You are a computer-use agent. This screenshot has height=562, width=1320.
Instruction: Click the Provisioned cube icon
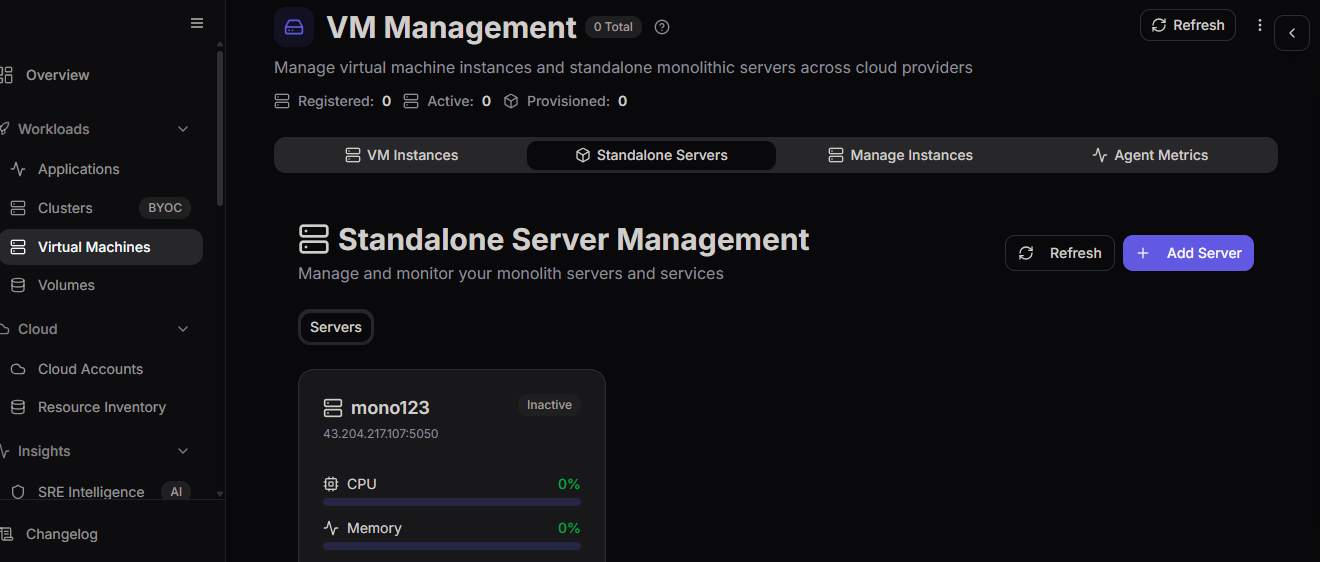(511, 101)
